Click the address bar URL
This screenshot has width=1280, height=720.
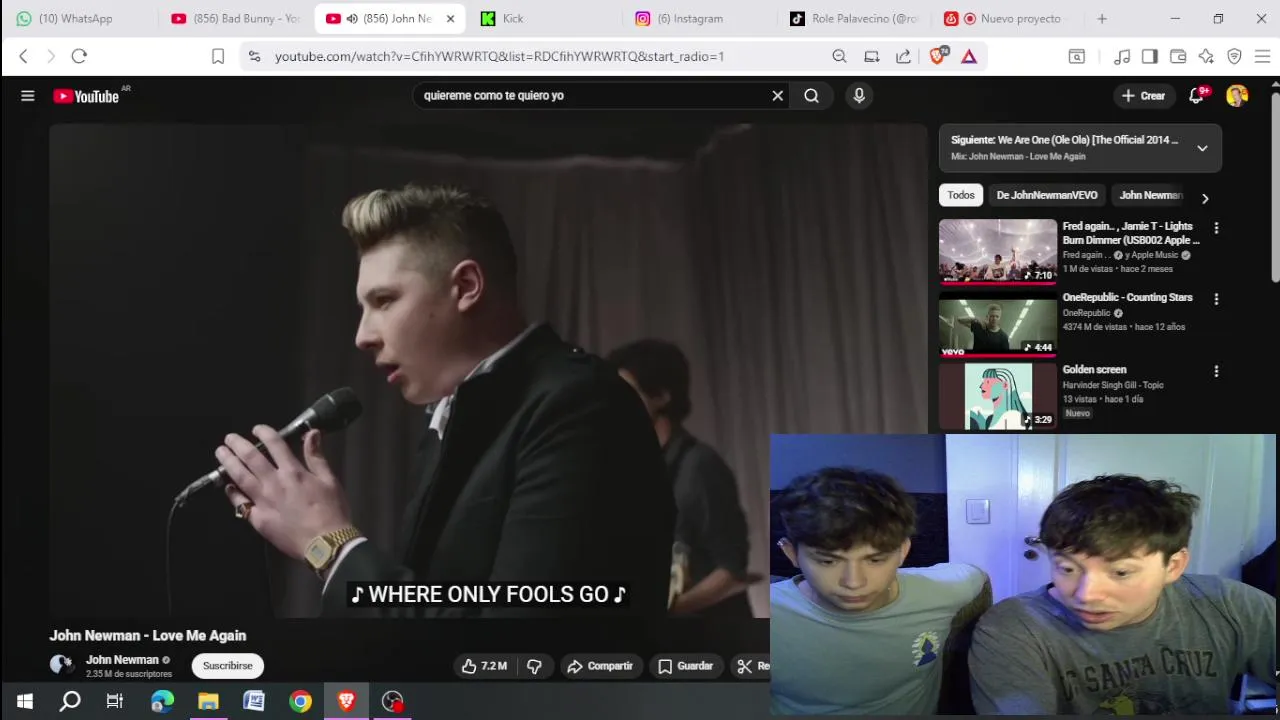click(x=499, y=56)
